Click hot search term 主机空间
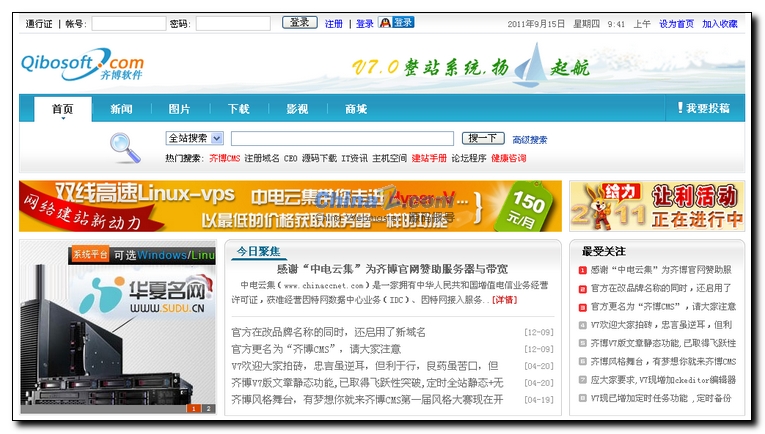The height and width of the screenshot is (434, 765). (x=389, y=158)
